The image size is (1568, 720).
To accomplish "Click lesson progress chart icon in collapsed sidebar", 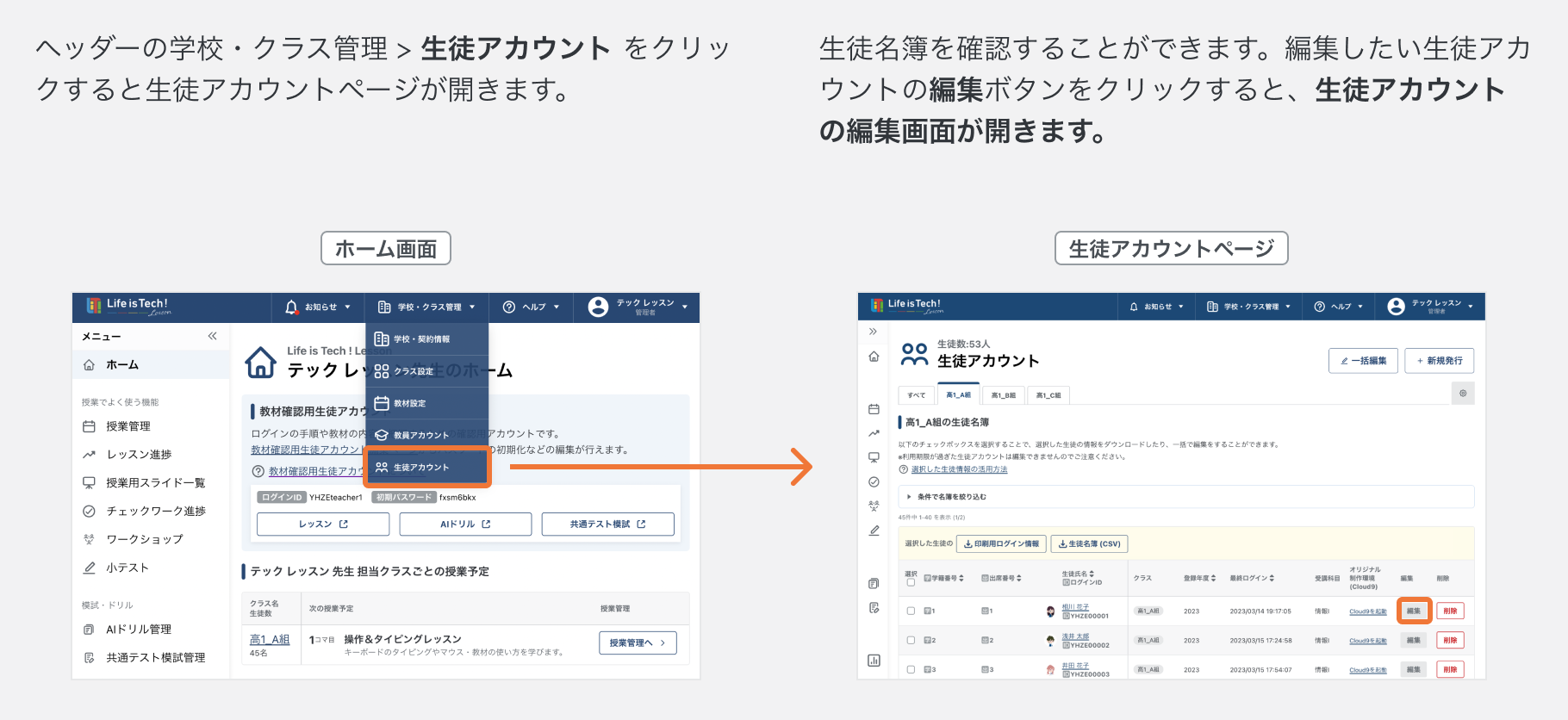I will click(x=874, y=433).
